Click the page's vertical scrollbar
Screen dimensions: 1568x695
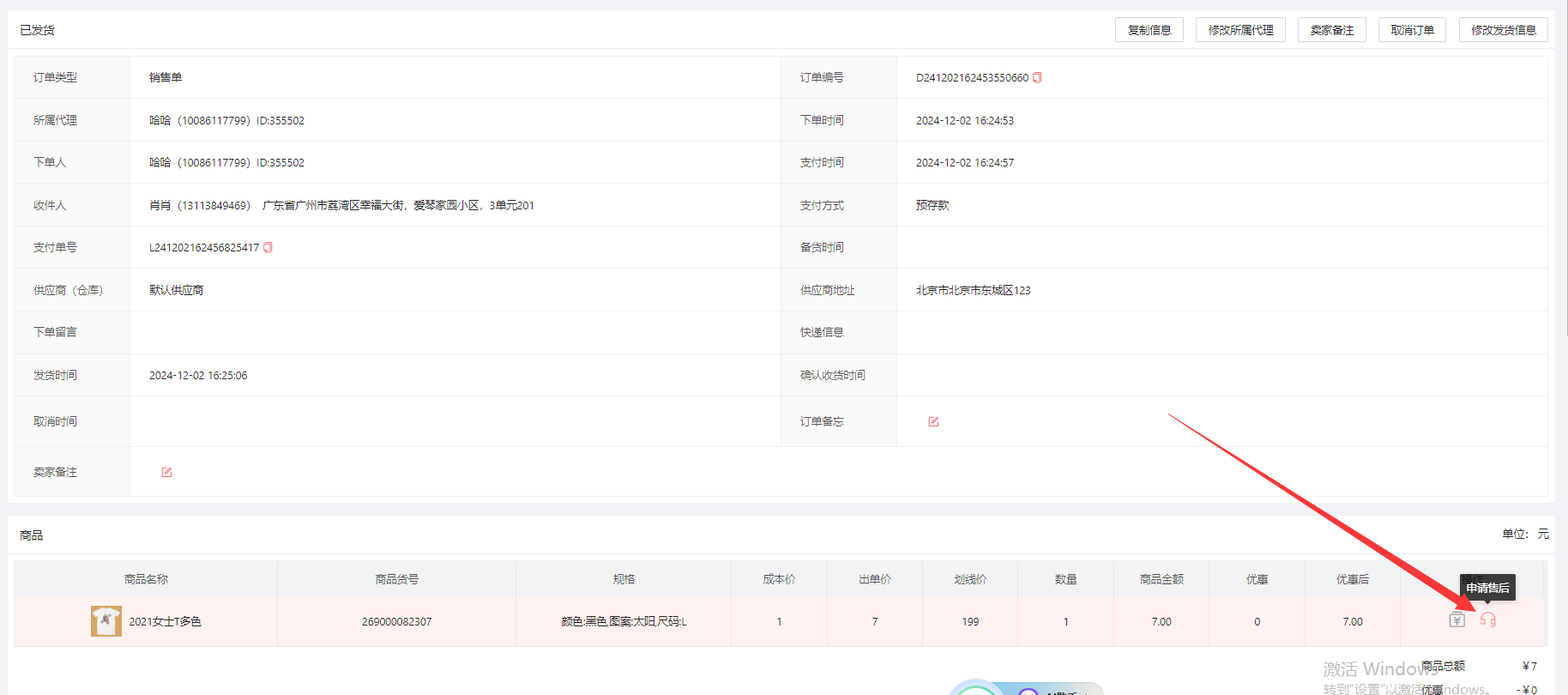(x=1564, y=172)
